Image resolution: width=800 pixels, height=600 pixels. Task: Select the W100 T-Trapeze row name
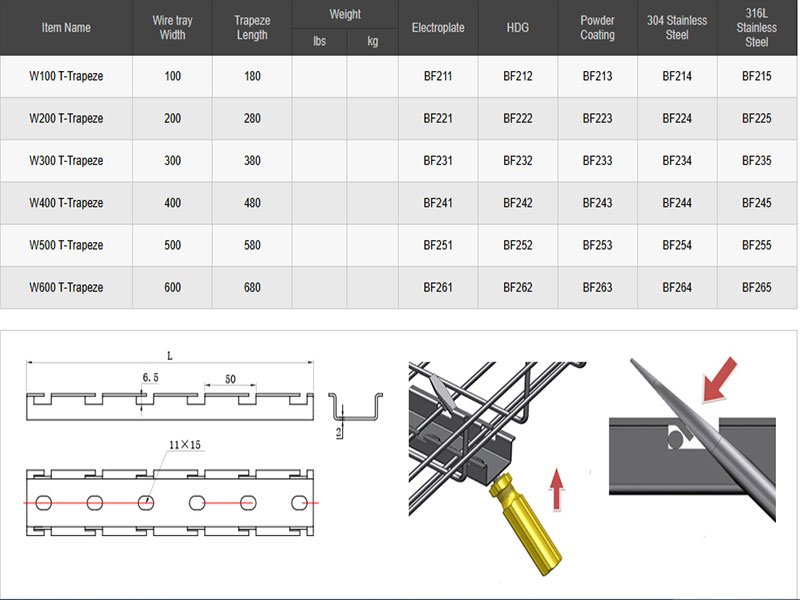(66, 77)
